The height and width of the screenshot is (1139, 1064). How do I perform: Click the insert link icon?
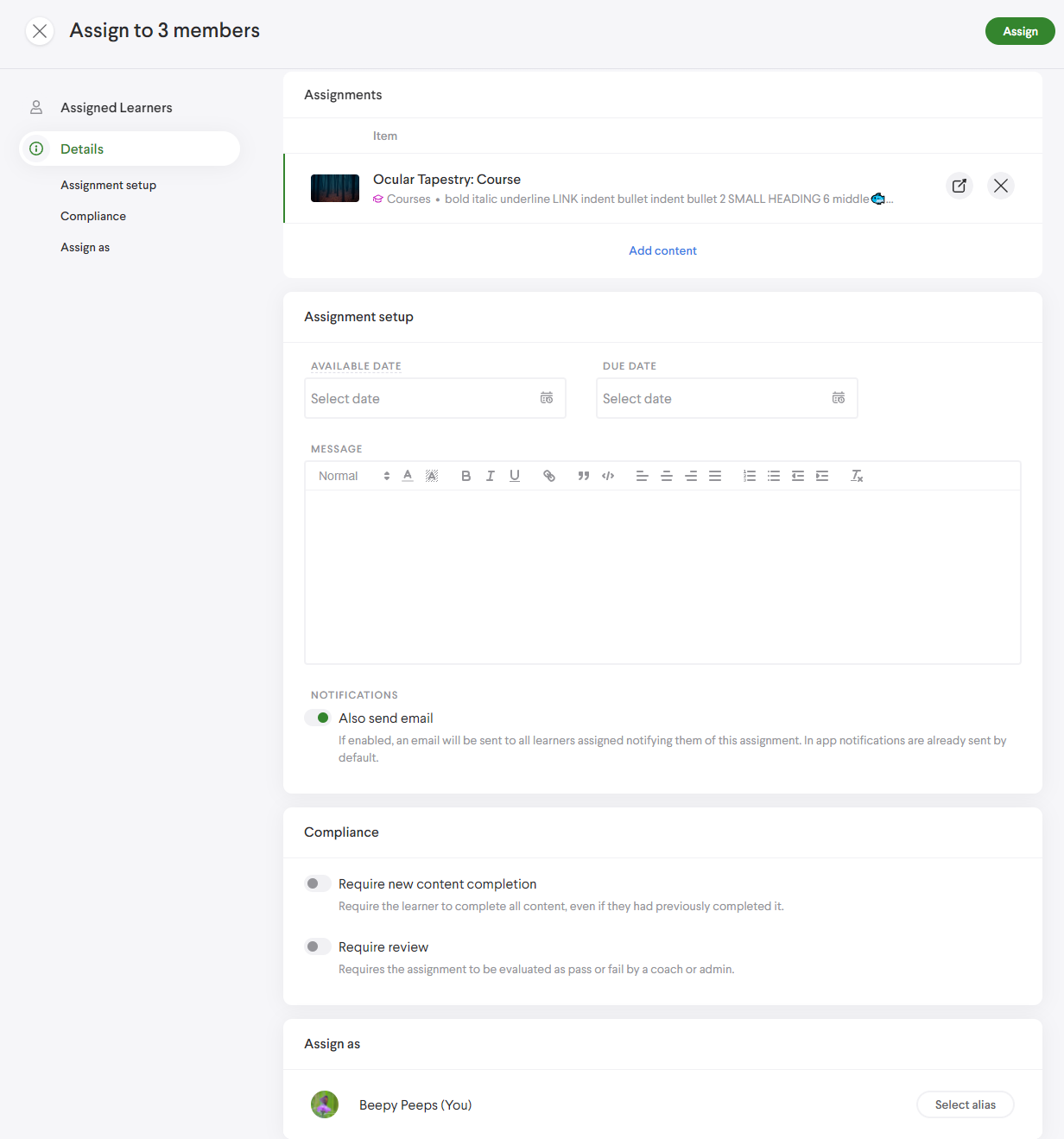pyautogui.click(x=548, y=476)
